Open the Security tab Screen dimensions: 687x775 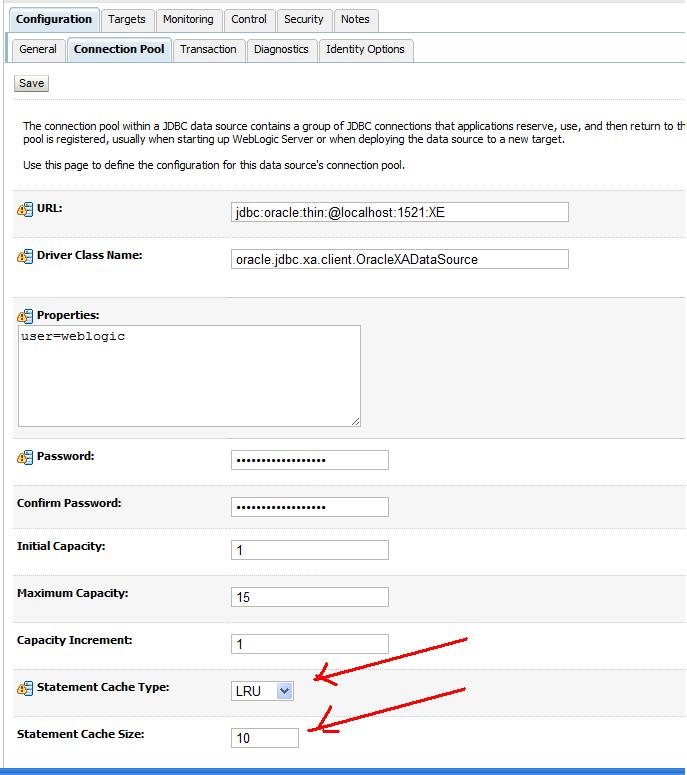point(303,20)
